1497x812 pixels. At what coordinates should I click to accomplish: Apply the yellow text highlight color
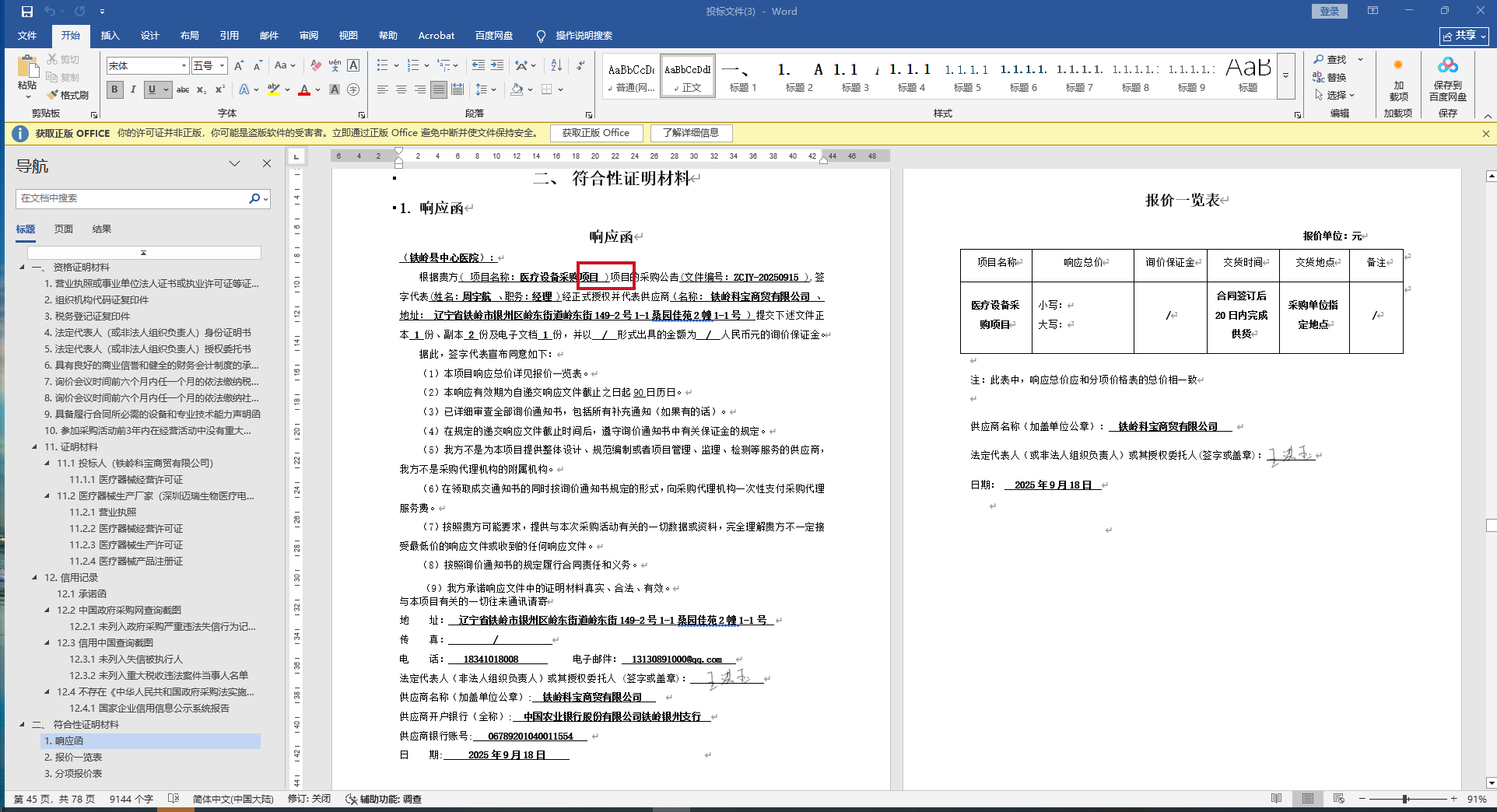[x=274, y=90]
